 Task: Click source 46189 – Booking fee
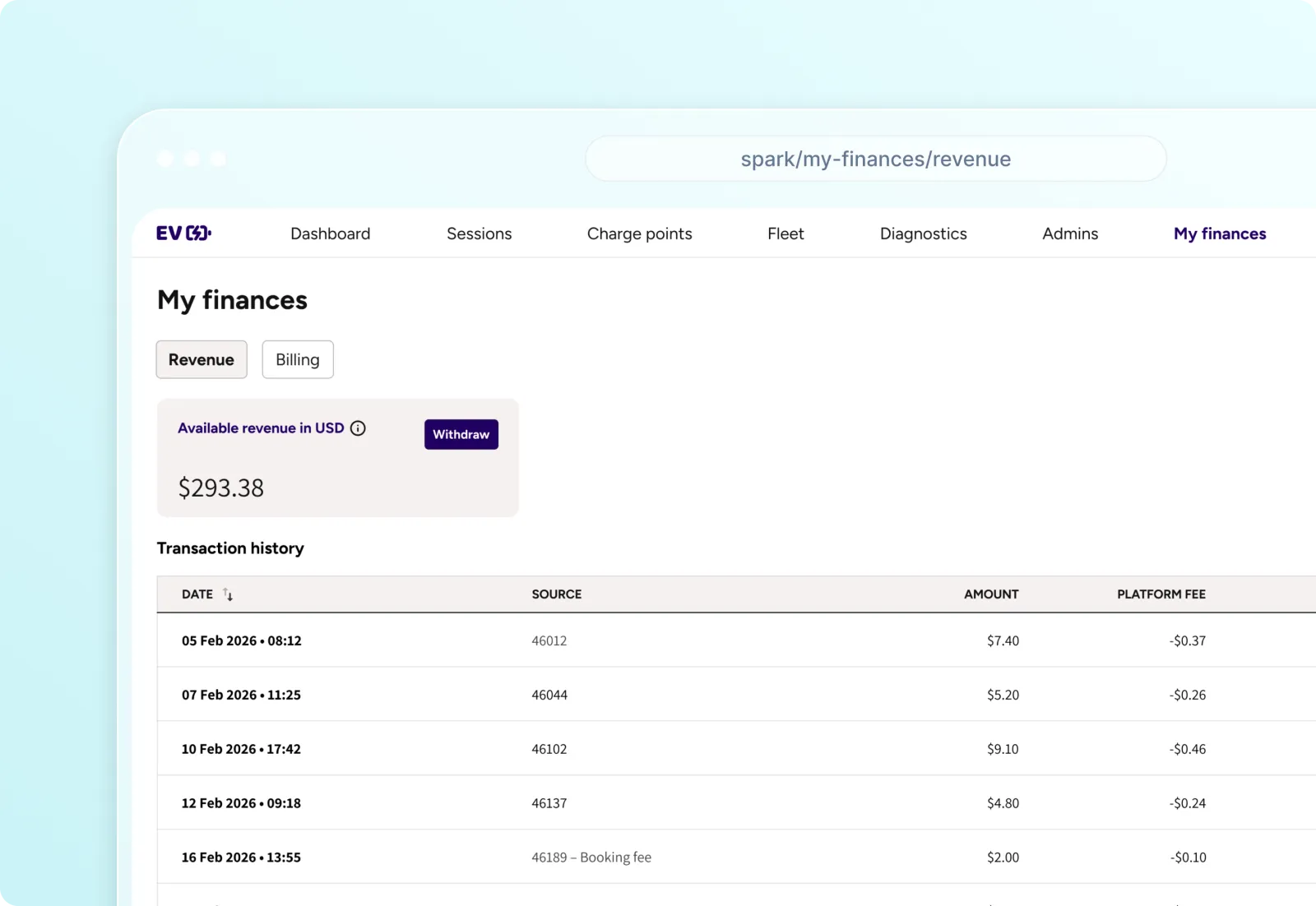[591, 857]
